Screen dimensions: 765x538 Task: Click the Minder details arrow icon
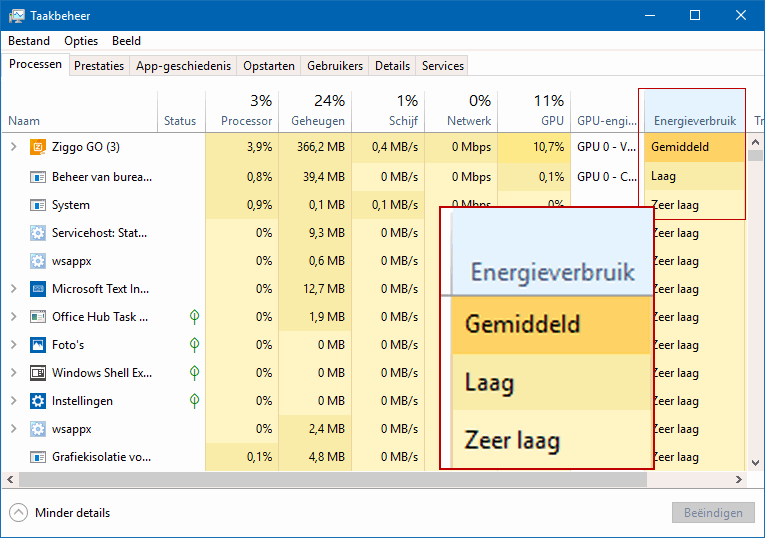pos(19,513)
